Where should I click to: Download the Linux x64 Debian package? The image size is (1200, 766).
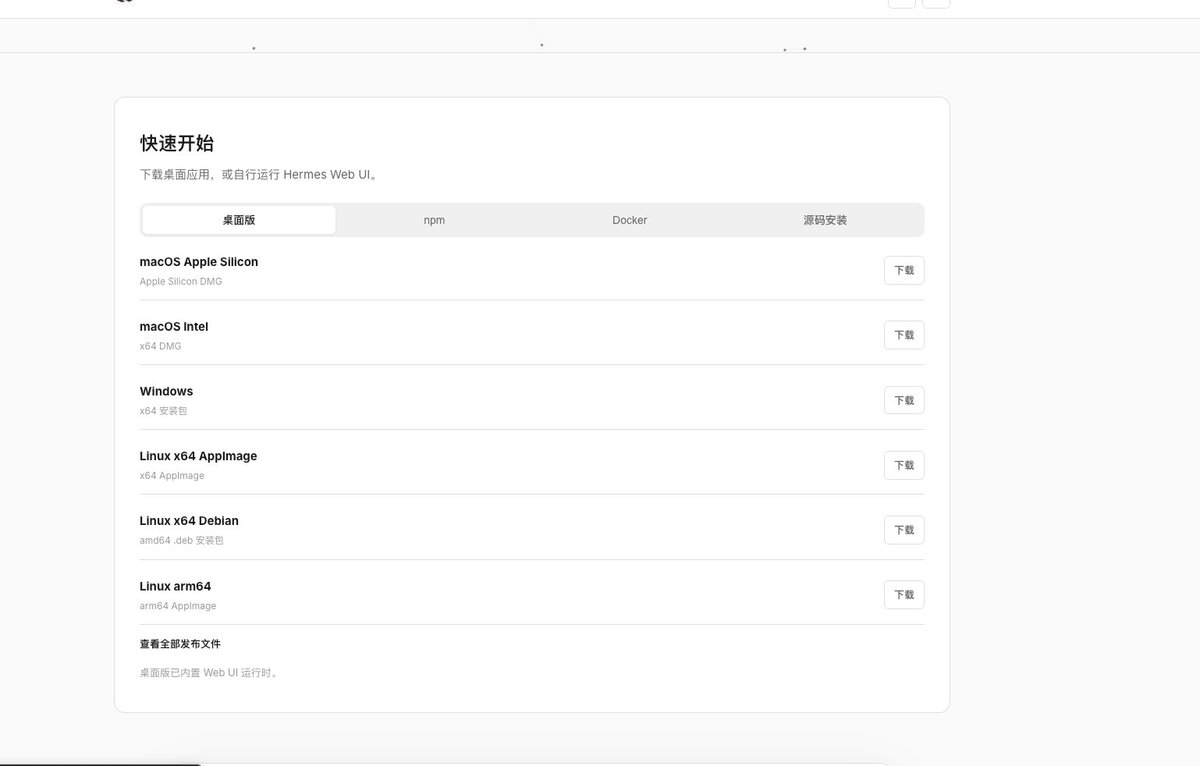904,530
